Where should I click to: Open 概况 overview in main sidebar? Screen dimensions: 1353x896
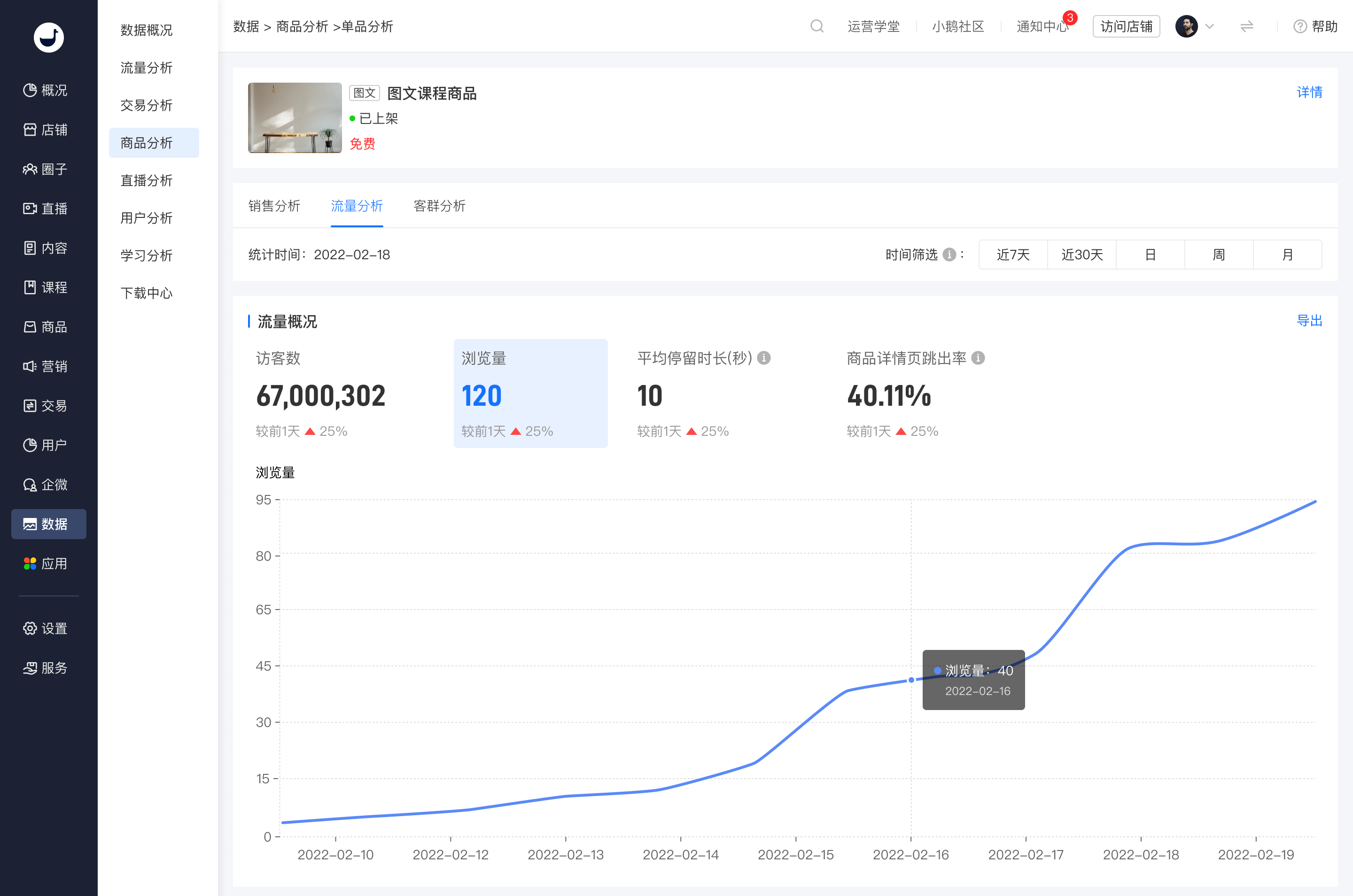(46, 90)
